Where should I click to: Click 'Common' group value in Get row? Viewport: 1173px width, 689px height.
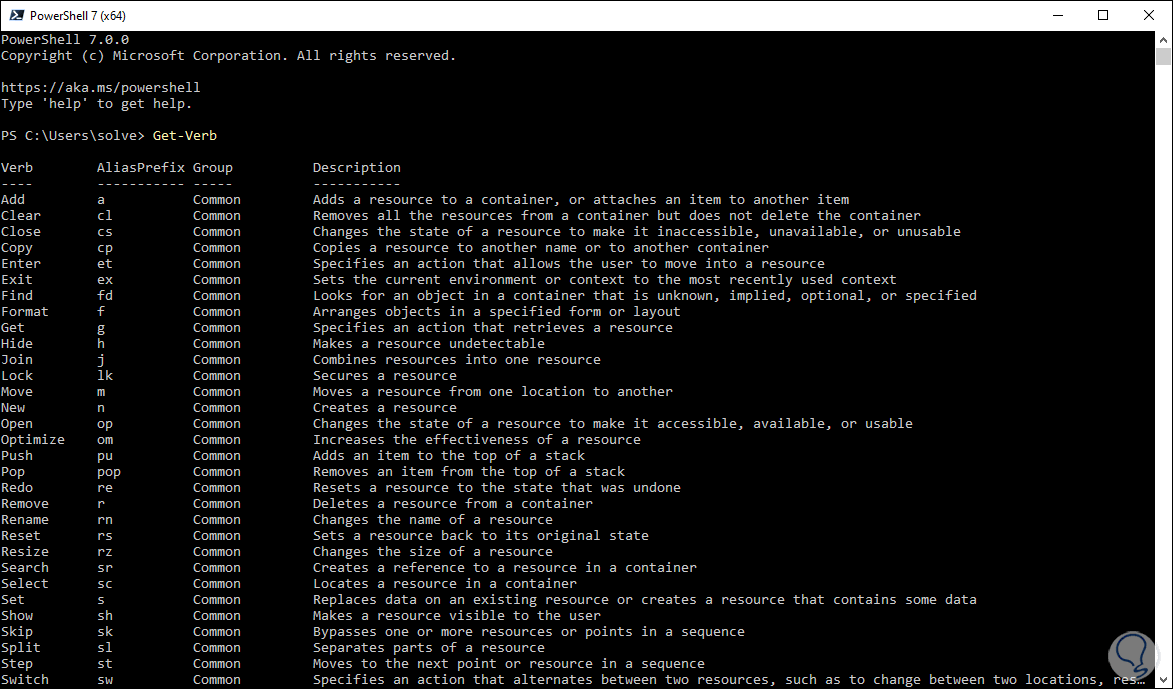pos(217,328)
